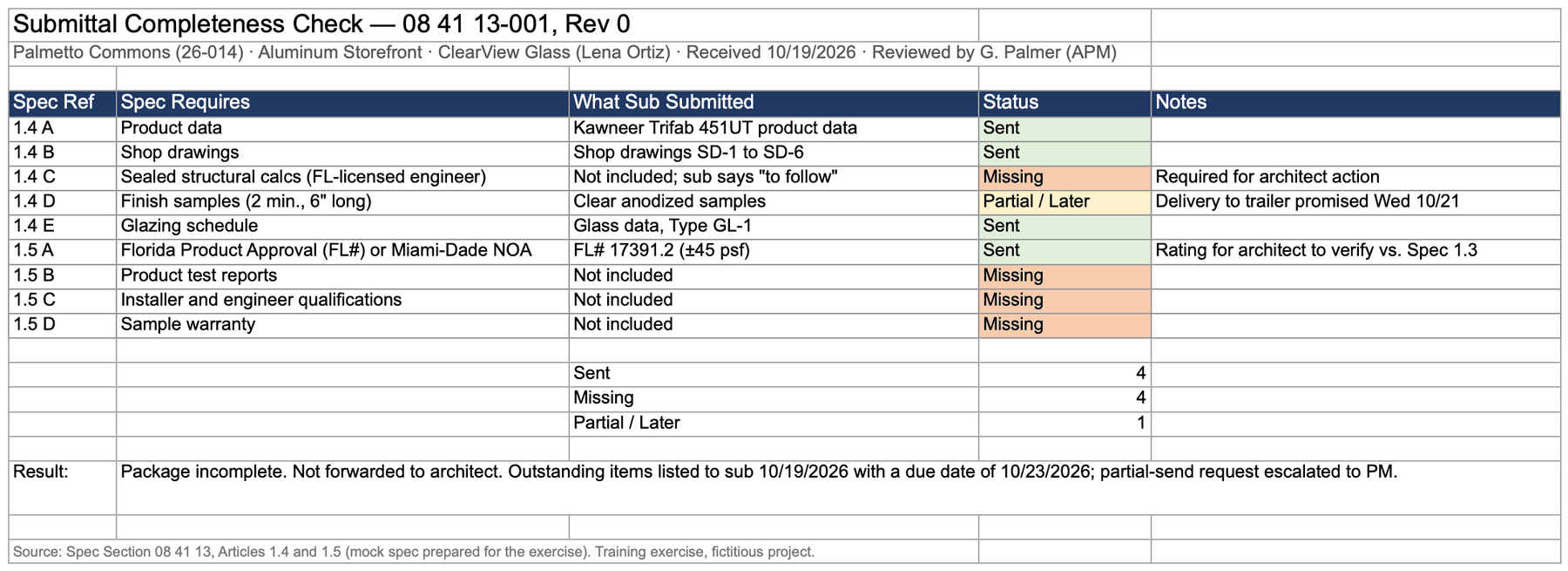The height and width of the screenshot is (571, 1568).
Task: Select 'Sent' status for Glazing schedule row
Action: click(1064, 226)
